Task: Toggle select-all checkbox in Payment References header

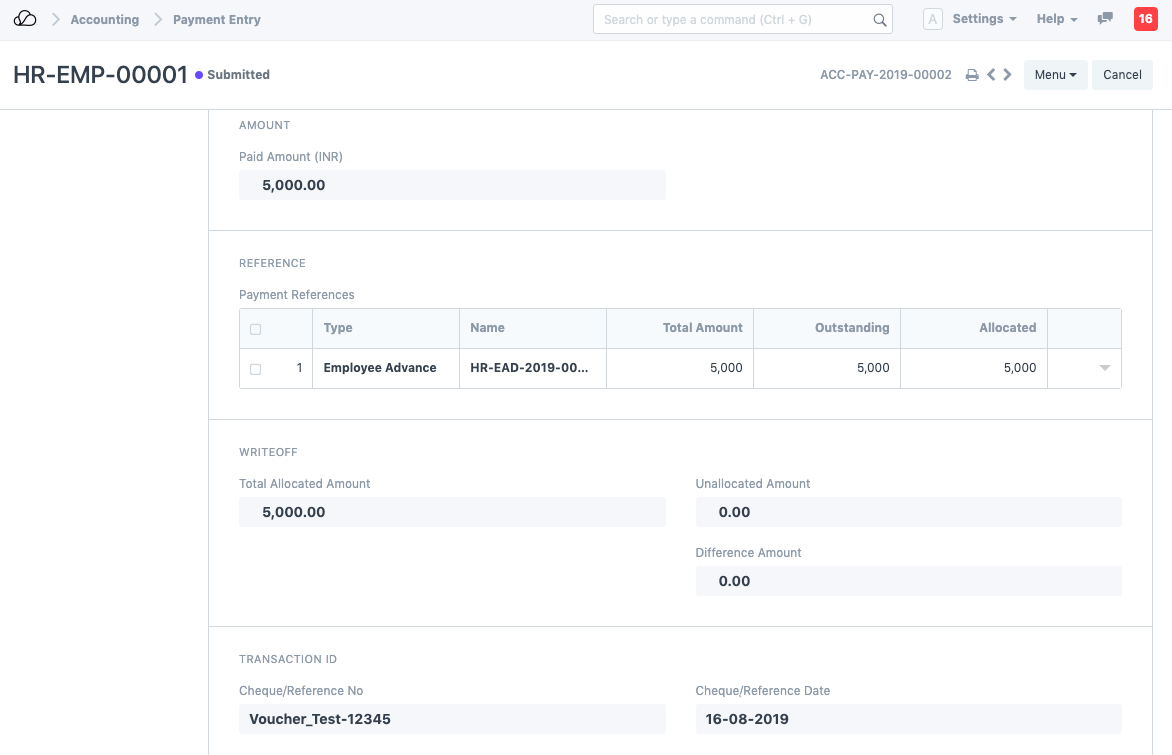Action: [x=256, y=329]
